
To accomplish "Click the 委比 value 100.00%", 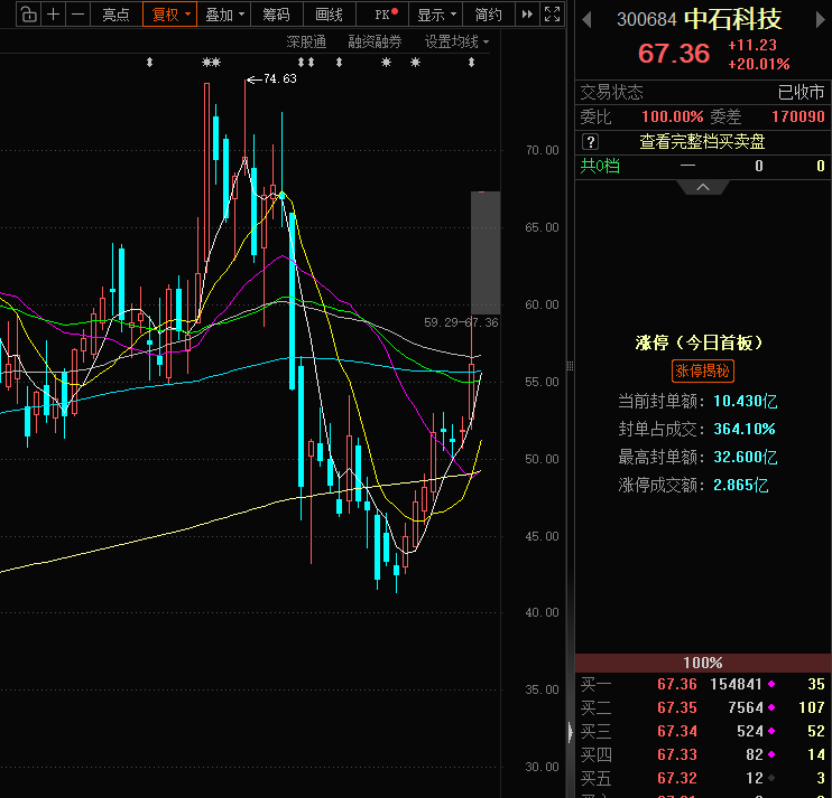I will (x=672, y=117).
